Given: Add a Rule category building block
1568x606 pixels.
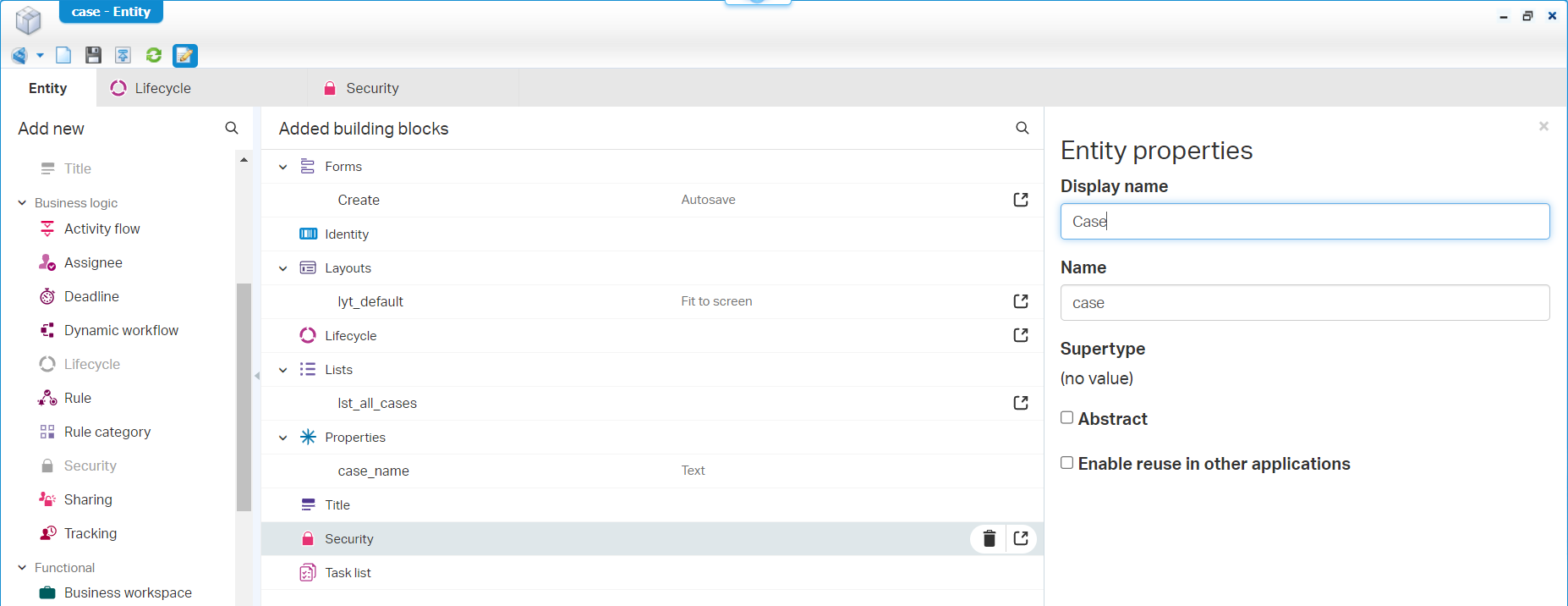Looking at the screenshot, I should click(x=107, y=432).
